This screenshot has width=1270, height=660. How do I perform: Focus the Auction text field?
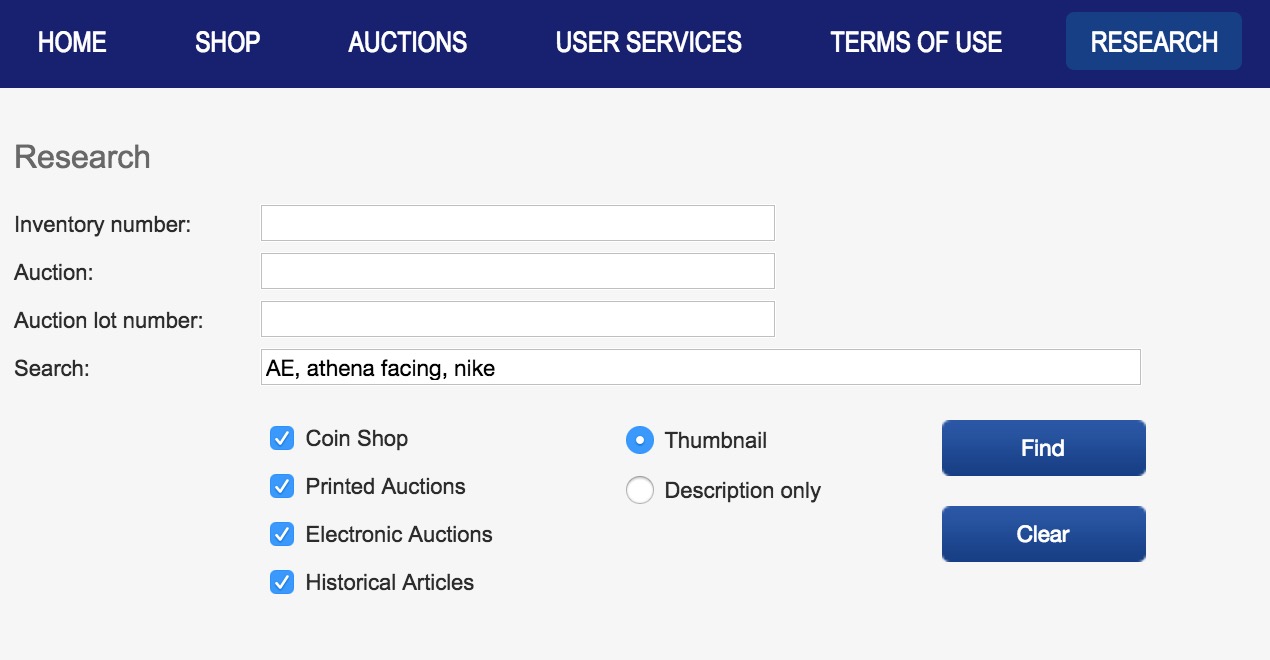[x=517, y=271]
